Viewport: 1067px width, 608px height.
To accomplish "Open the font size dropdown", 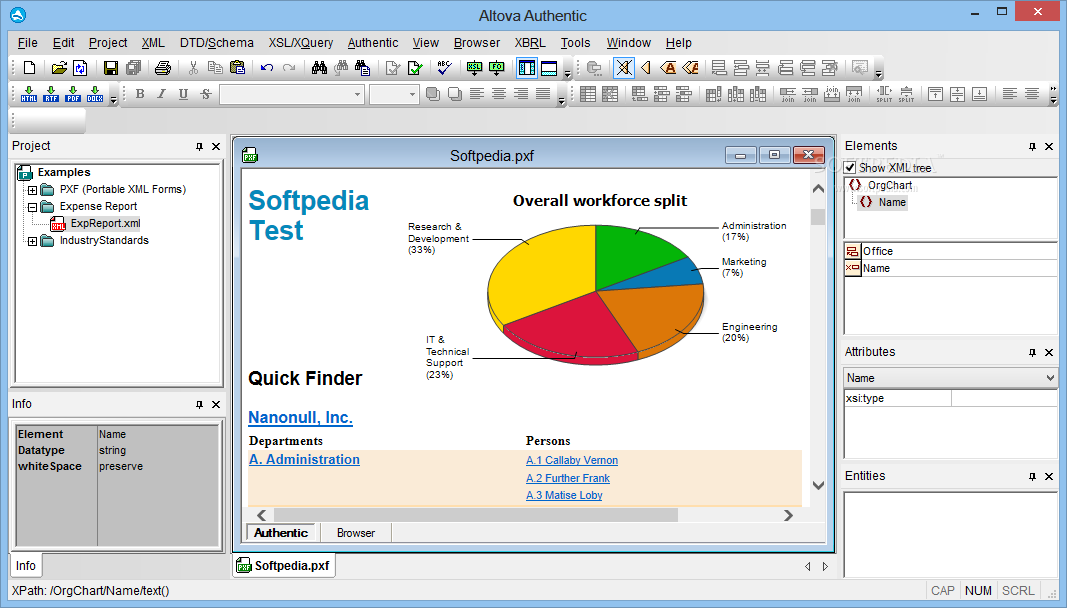I will tap(412, 95).
